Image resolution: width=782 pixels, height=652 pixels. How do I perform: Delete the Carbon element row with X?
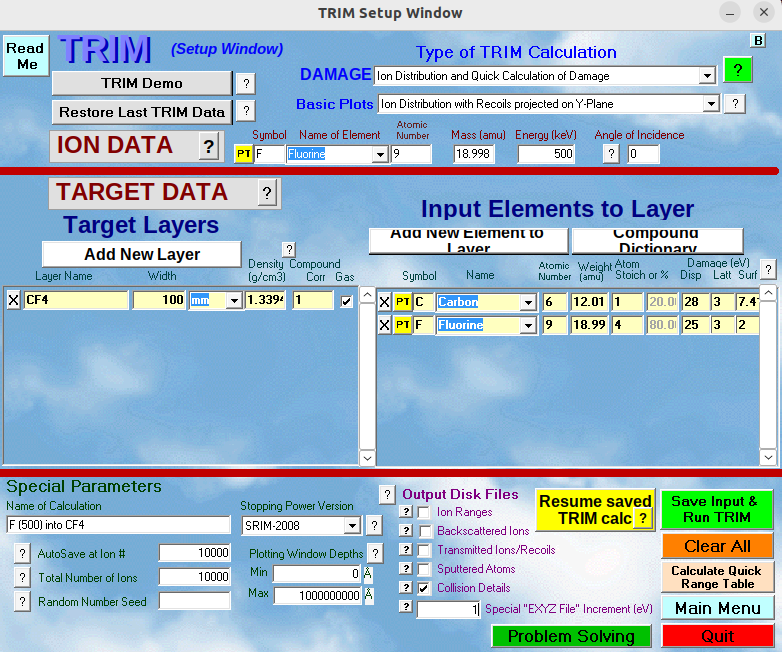(384, 302)
